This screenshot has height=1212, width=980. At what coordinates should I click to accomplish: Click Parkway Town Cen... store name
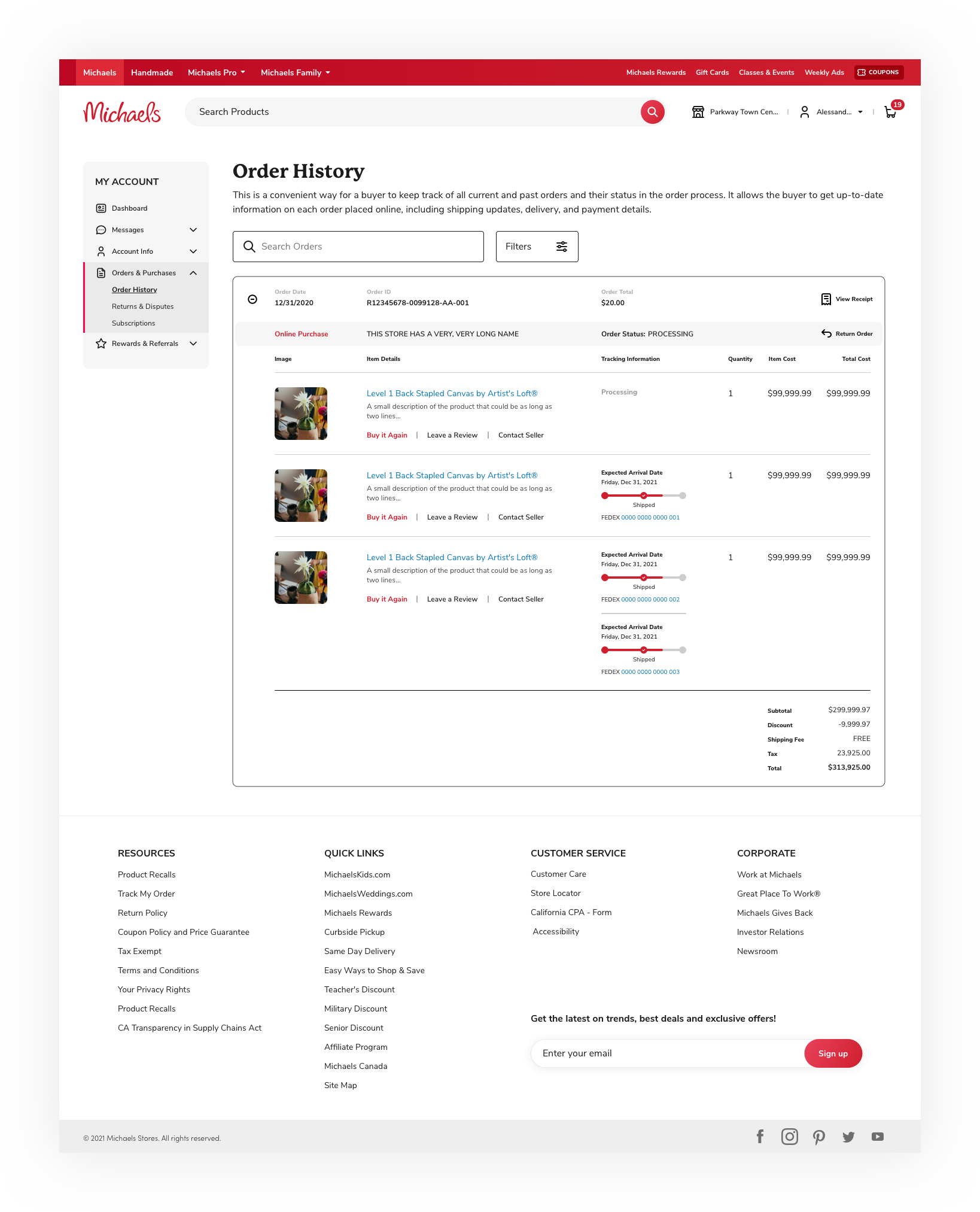coord(744,112)
